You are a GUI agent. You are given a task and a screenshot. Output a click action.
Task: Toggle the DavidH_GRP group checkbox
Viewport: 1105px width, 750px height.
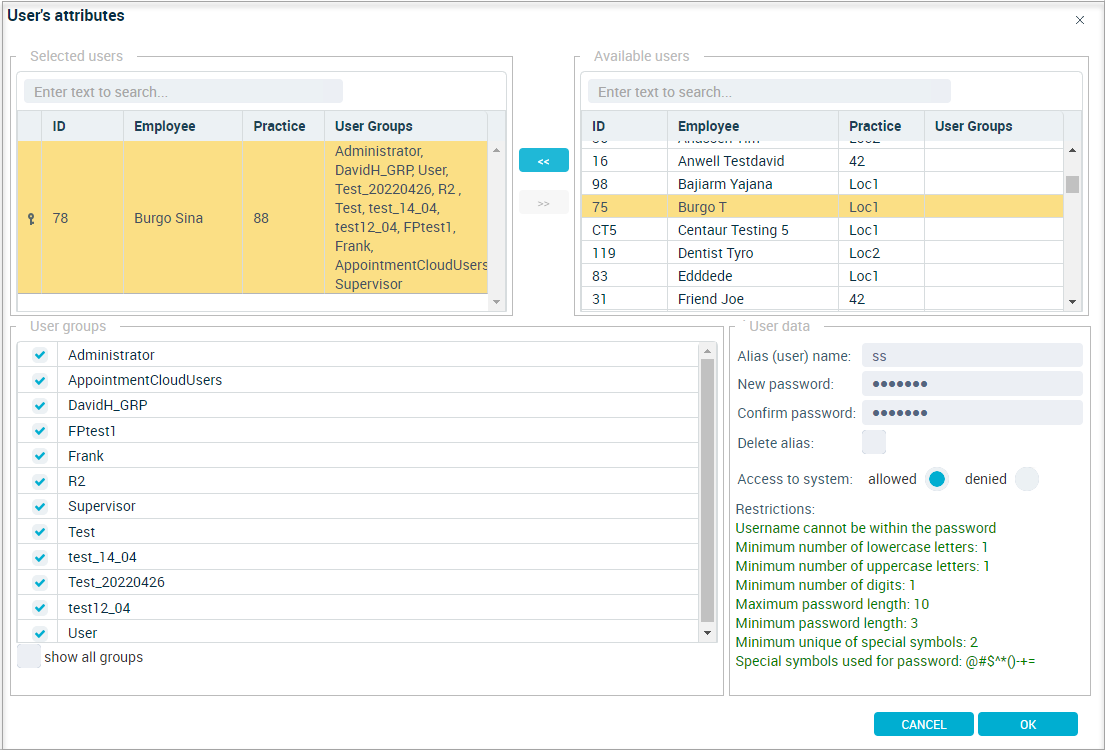point(40,405)
